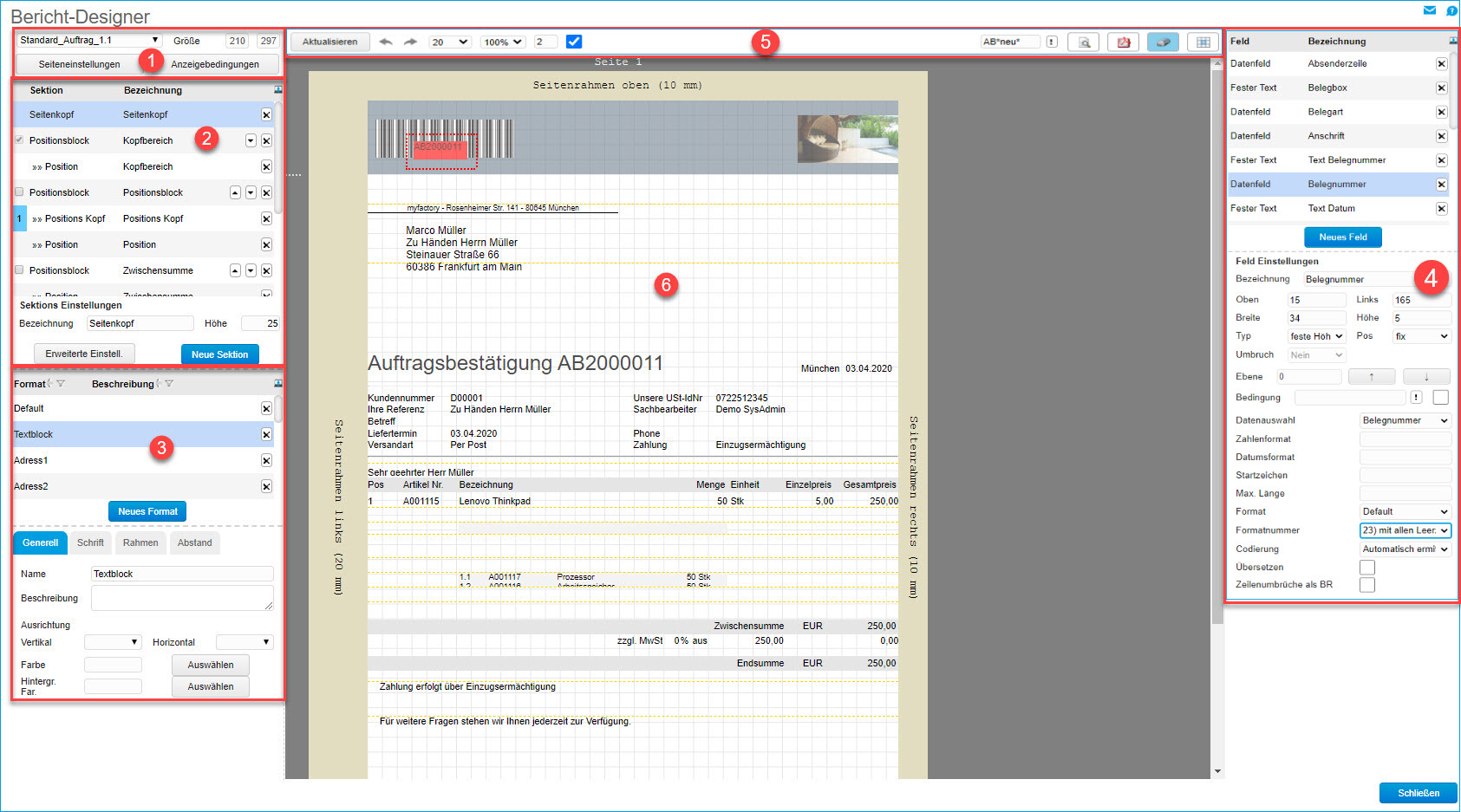Click the Neues Feld button
The image size is (1461, 812).
[1342, 237]
